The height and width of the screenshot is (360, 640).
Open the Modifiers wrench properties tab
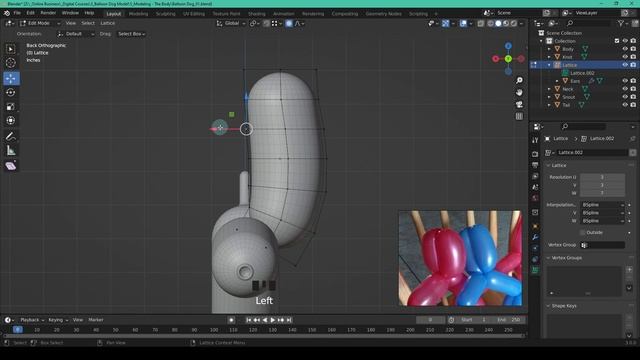[535, 237]
